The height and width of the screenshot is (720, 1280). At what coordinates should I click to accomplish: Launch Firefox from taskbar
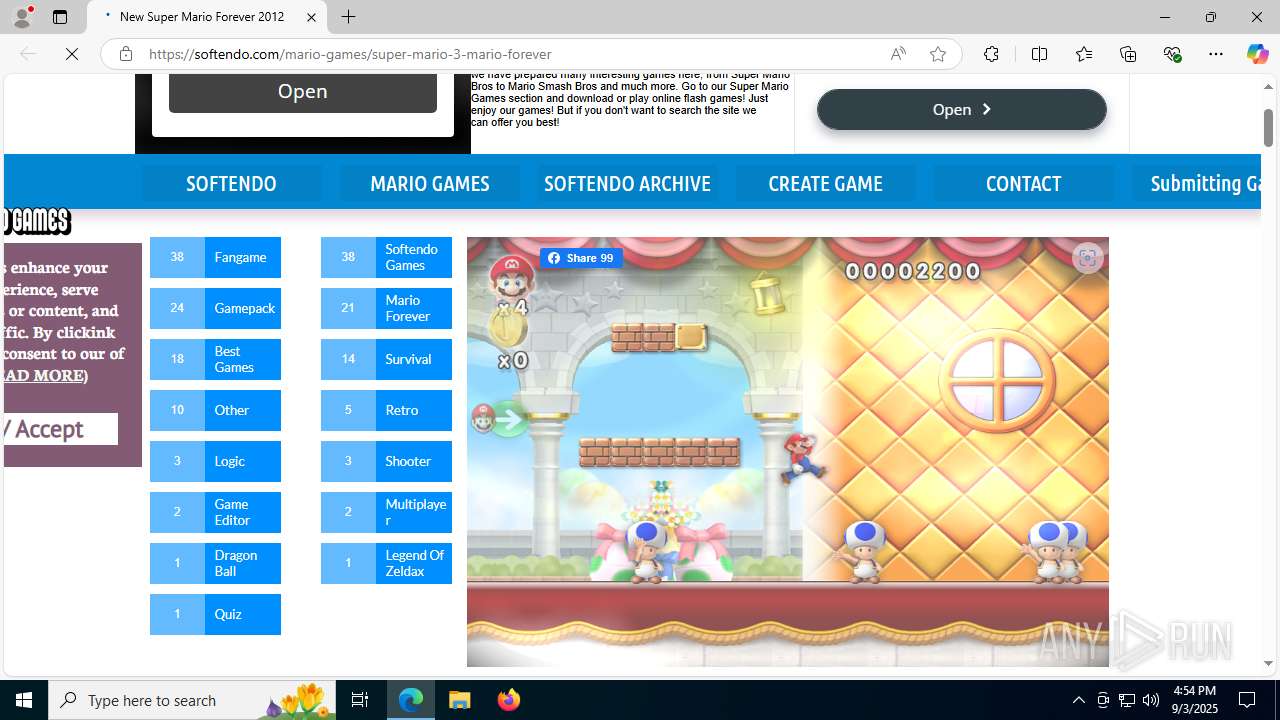509,700
